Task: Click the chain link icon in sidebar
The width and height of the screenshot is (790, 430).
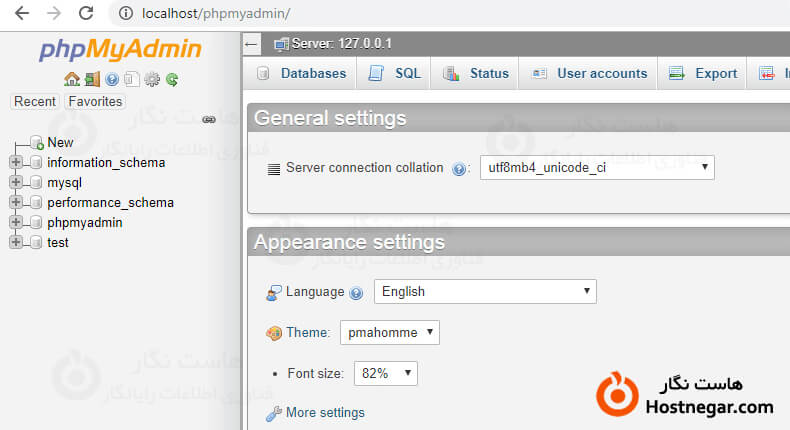Action: click(x=209, y=119)
